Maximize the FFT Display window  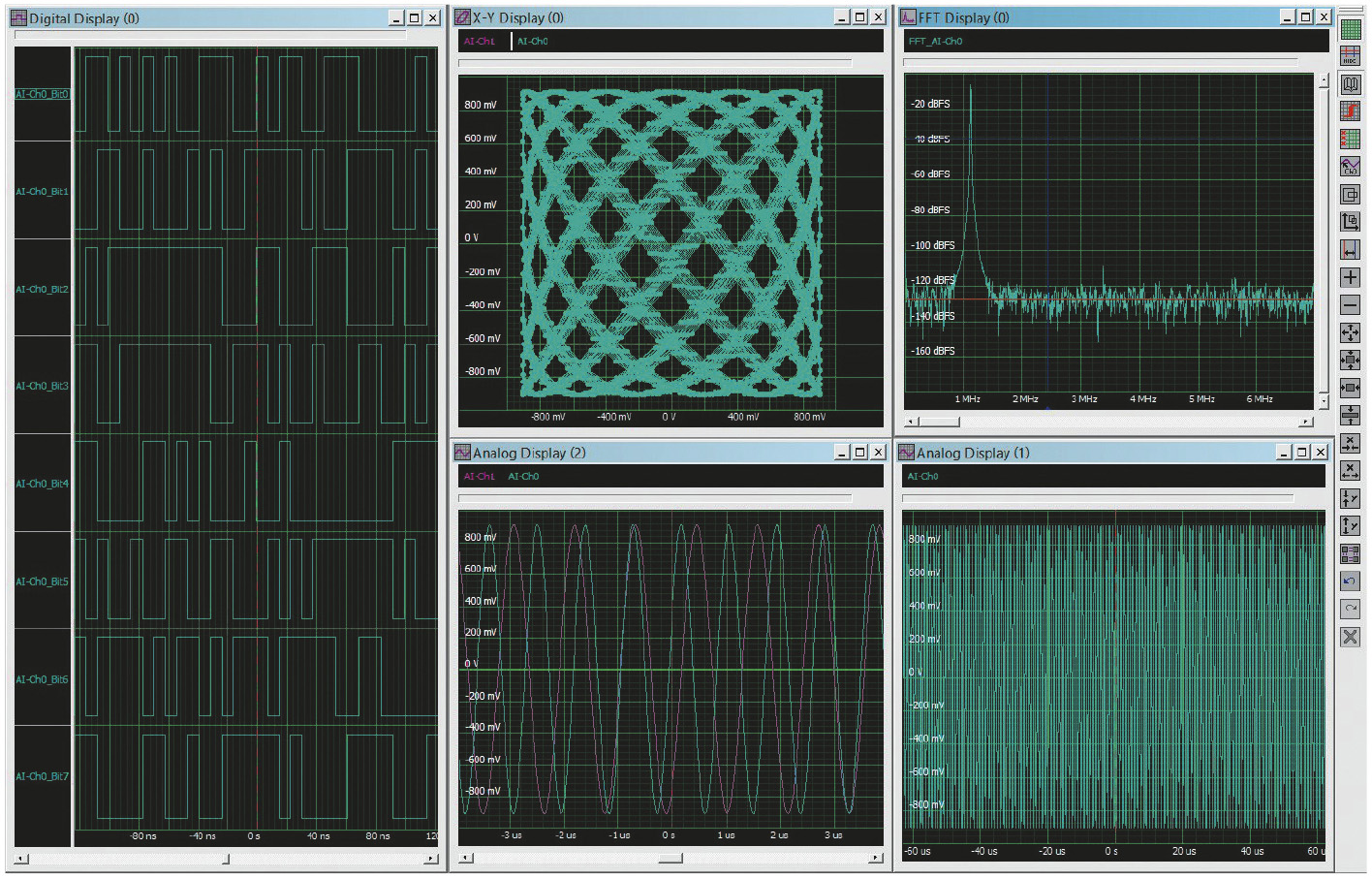click(1305, 17)
